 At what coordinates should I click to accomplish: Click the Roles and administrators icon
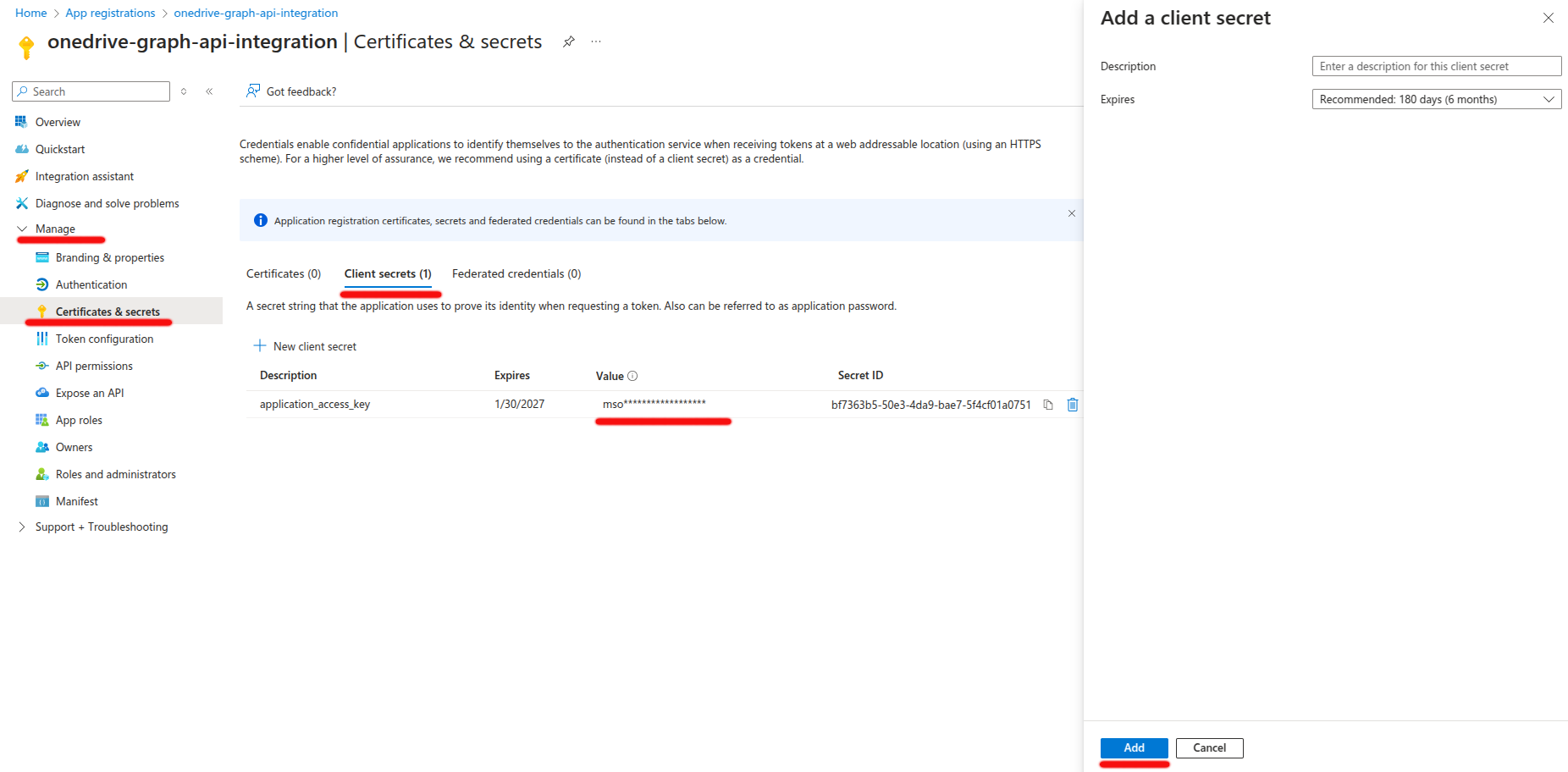pyautogui.click(x=41, y=474)
